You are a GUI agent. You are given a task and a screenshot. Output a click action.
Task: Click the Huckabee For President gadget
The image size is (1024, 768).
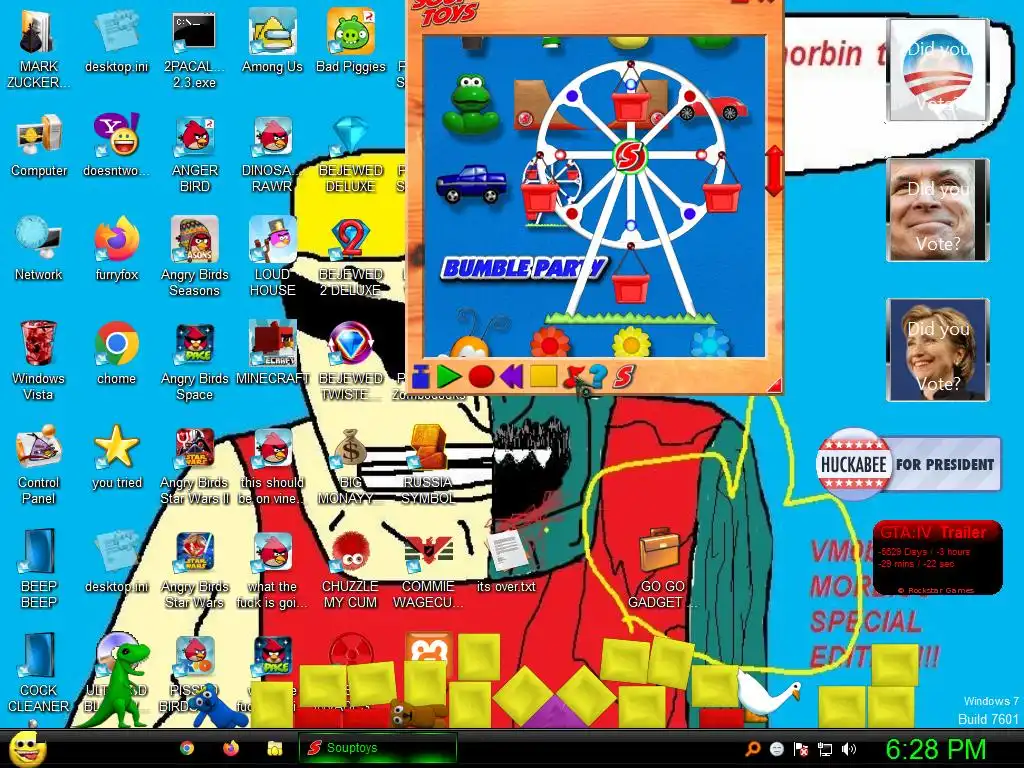tap(908, 464)
